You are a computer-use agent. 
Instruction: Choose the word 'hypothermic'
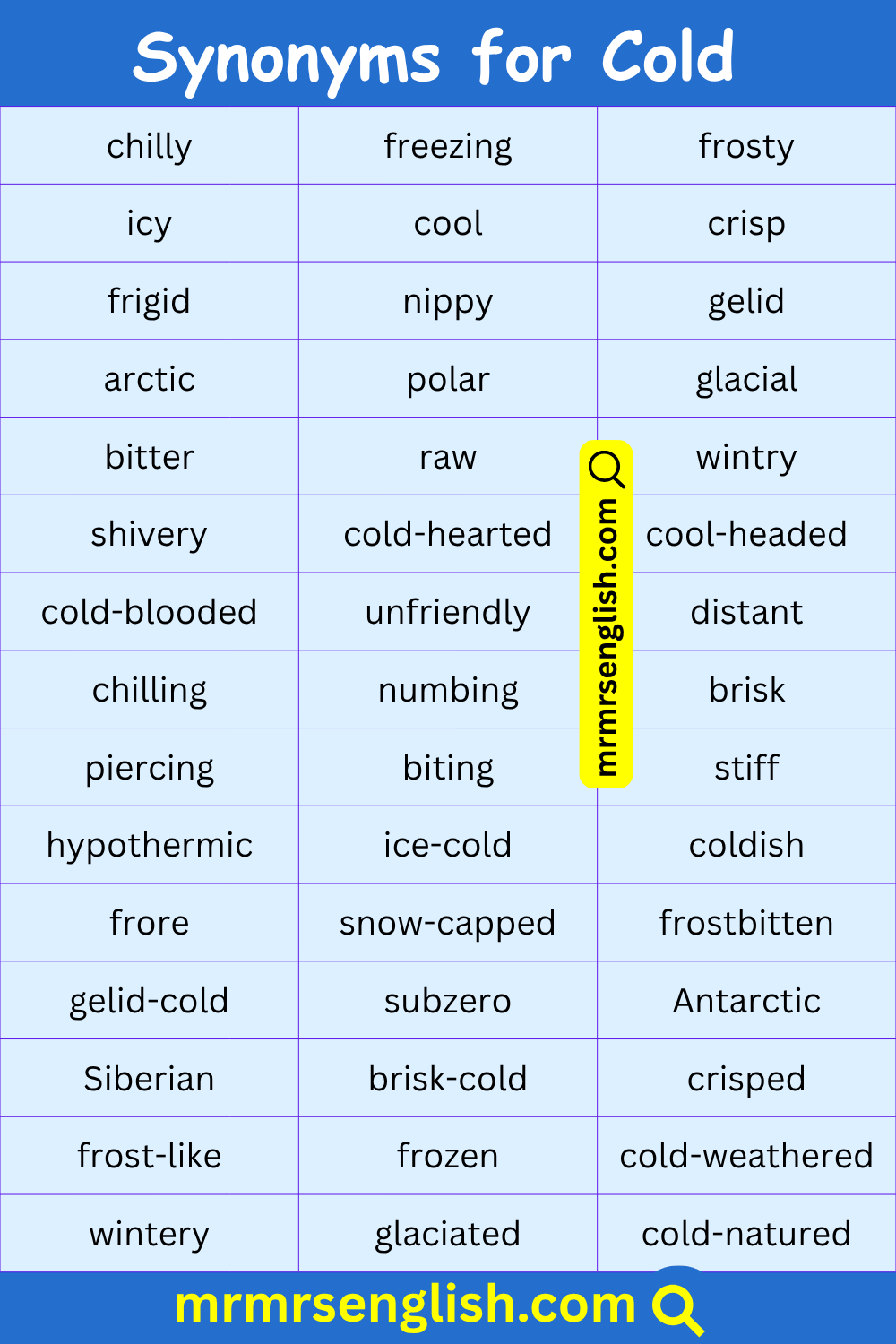(x=150, y=845)
